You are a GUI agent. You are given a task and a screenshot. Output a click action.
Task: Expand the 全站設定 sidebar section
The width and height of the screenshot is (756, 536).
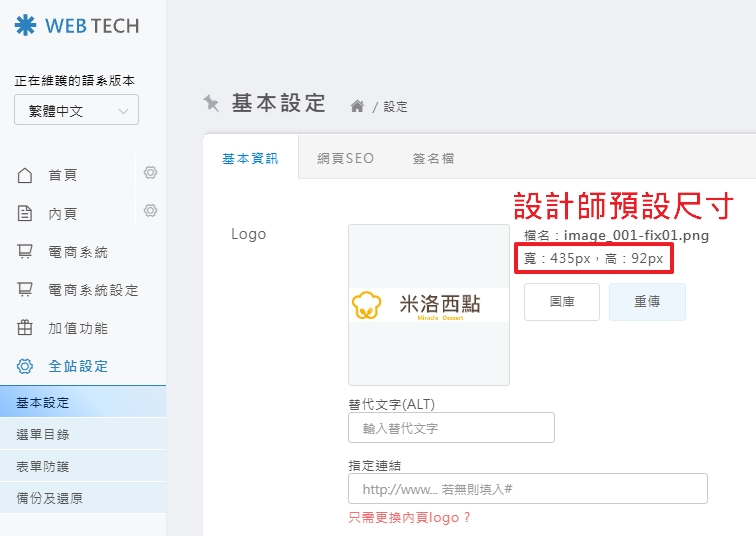pyautogui.click(x=78, y=366)
